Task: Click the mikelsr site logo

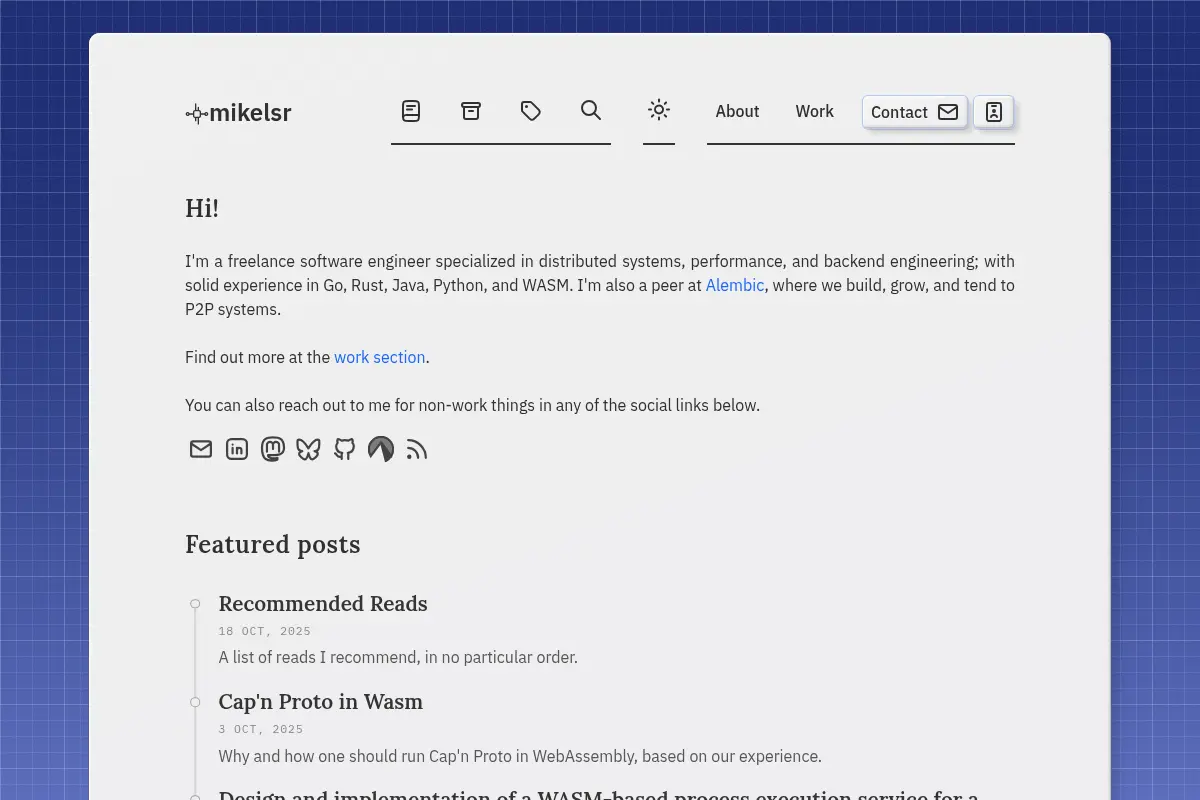Action: tap(239, 113)
